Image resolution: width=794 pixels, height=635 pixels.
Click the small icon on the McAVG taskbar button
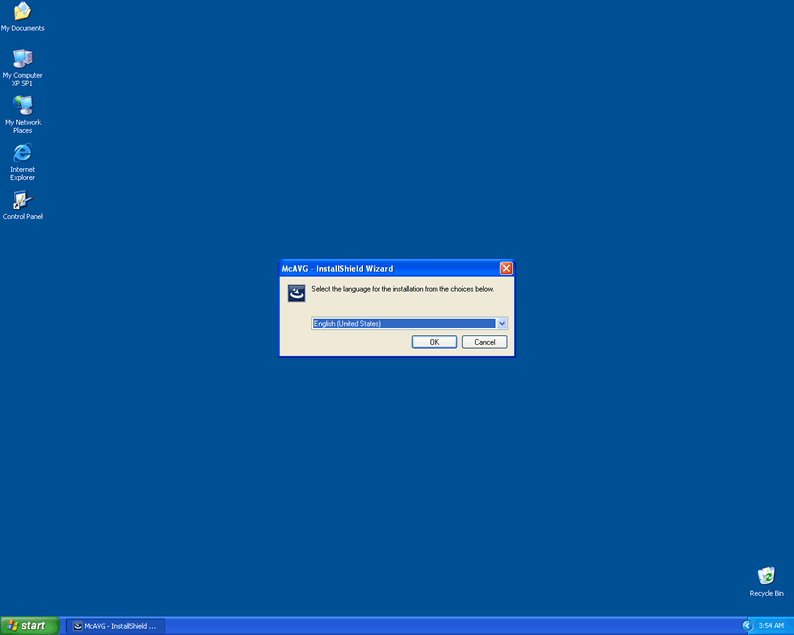pos(78,626)
